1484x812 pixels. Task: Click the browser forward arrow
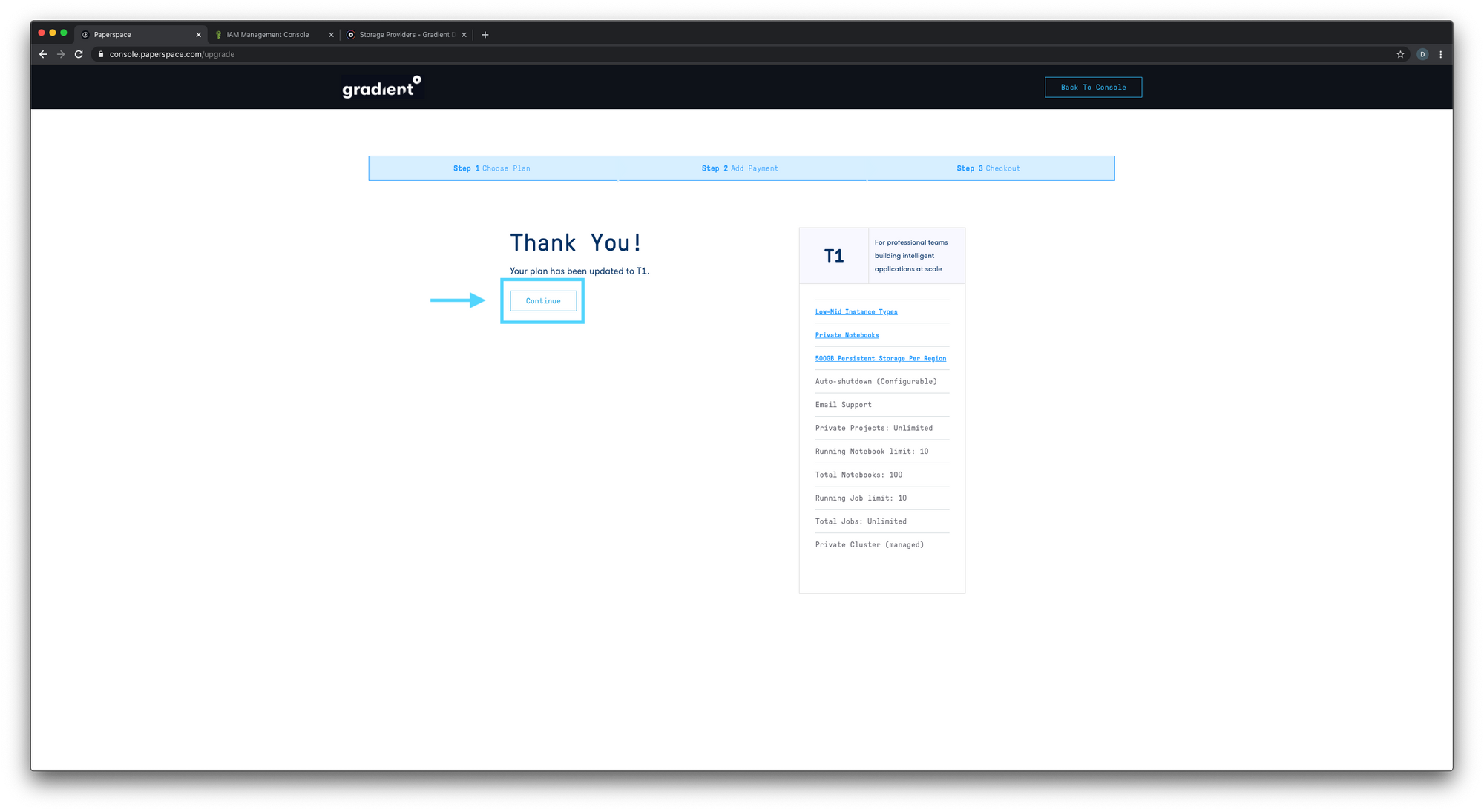(x=61, y=54)
